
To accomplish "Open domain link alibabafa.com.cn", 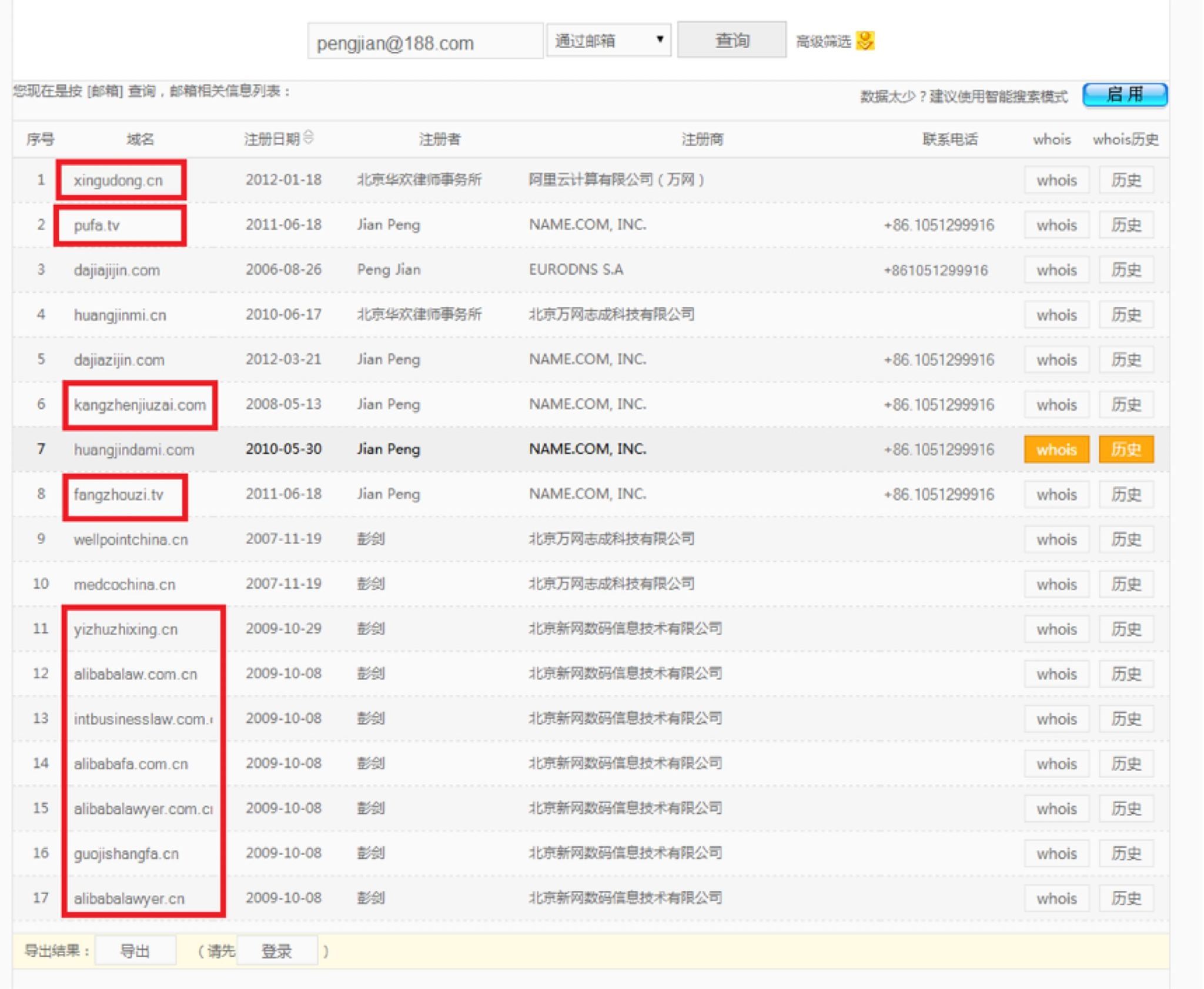I will point(131,764).
